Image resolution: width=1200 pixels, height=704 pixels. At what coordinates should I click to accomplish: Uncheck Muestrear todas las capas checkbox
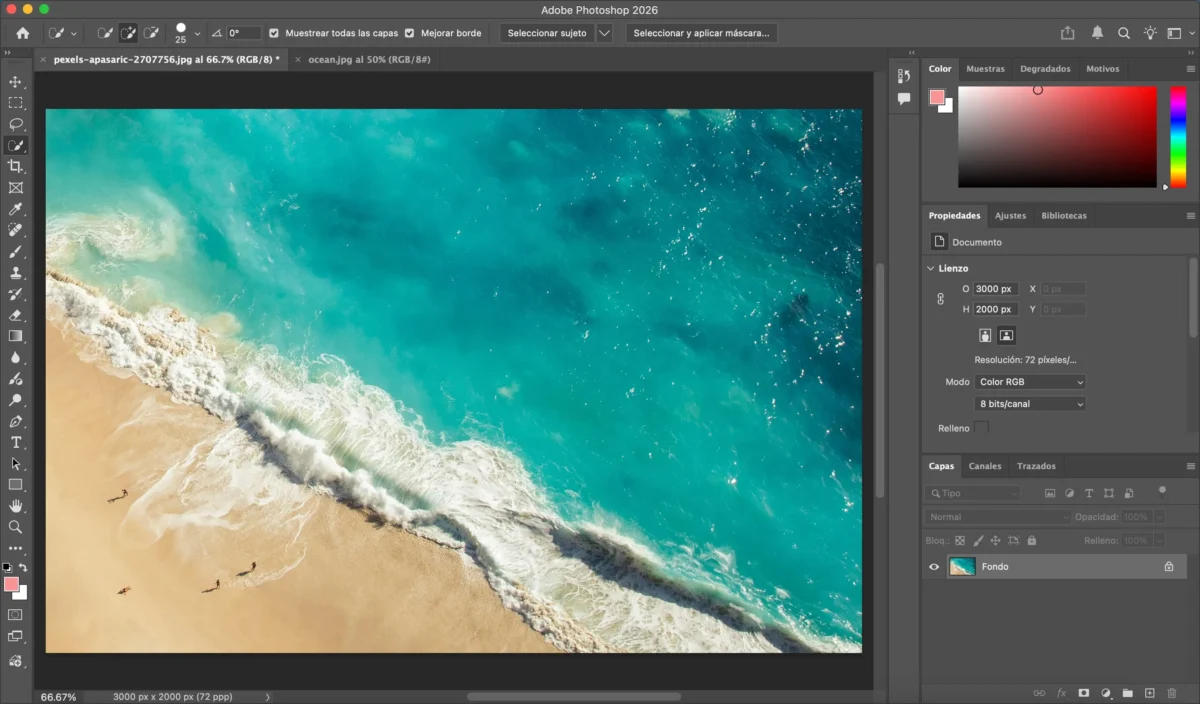pos(275,33)
